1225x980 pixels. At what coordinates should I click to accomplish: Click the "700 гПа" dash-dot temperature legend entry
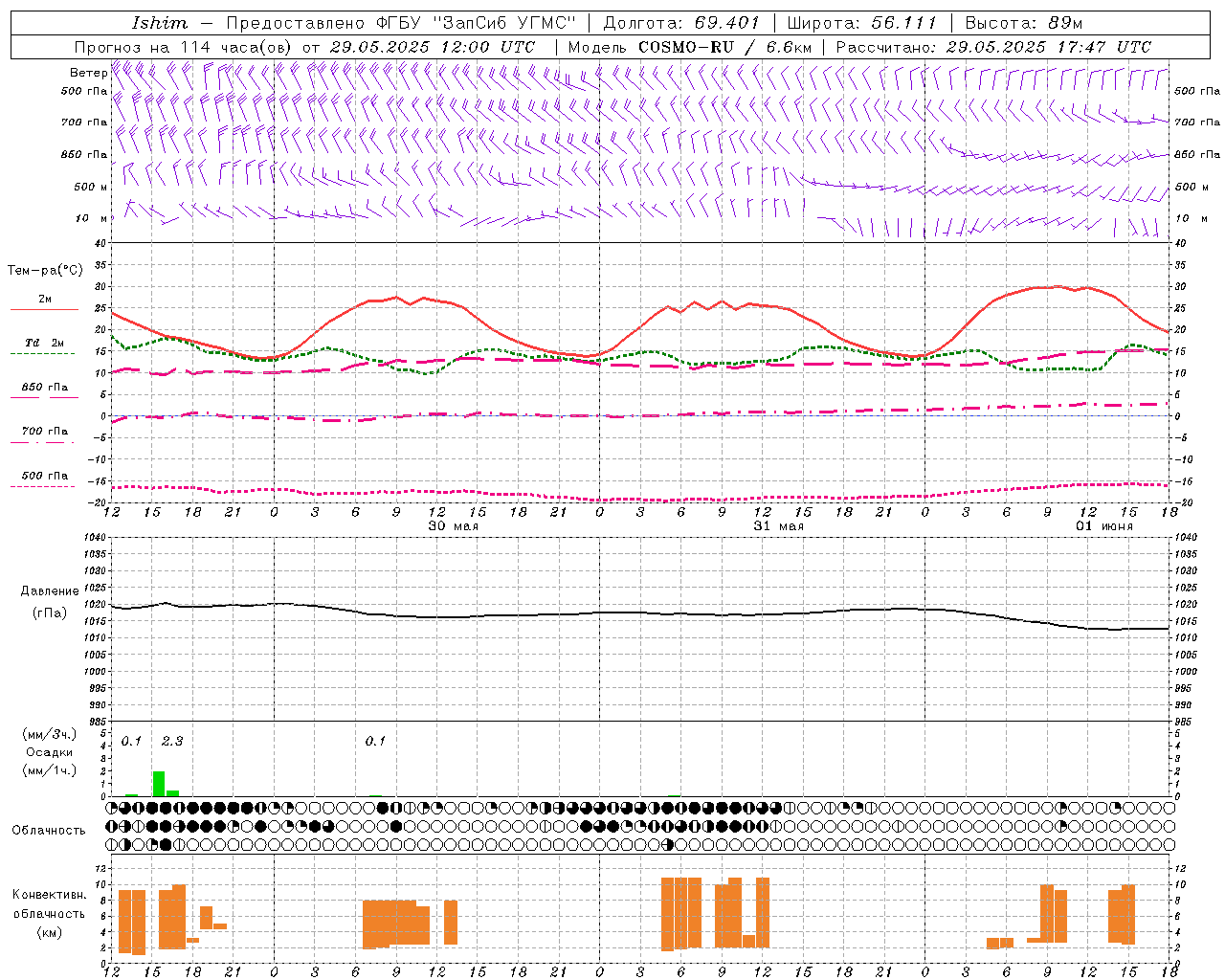click(x=45, y=432)
